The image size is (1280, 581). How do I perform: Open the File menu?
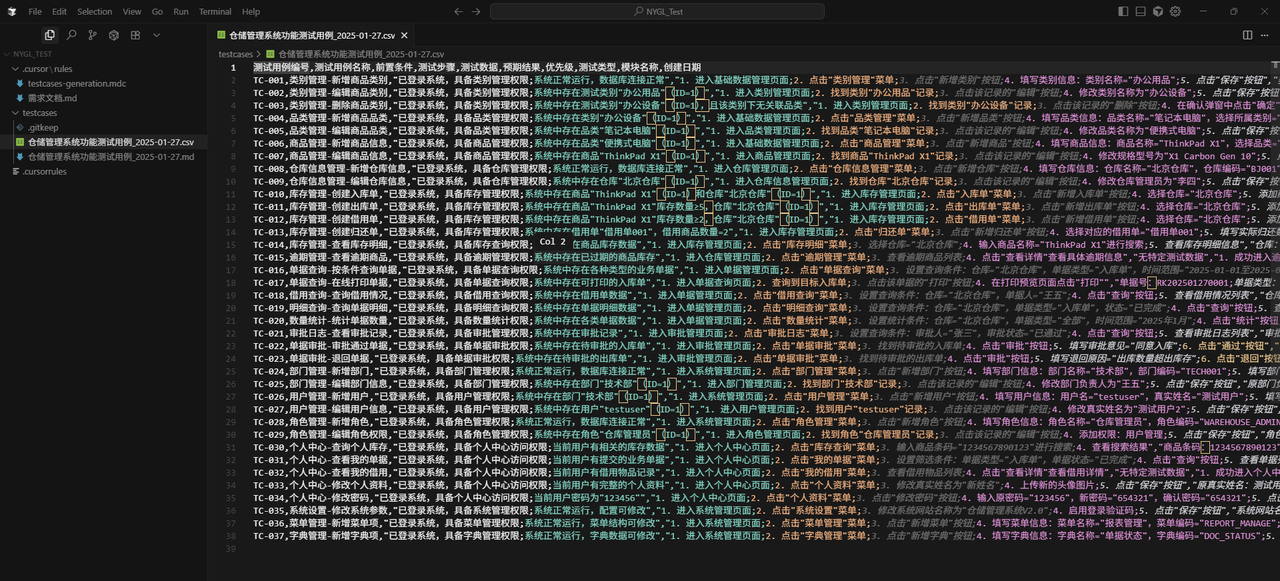pyautogui.click(x=35, y=12)
